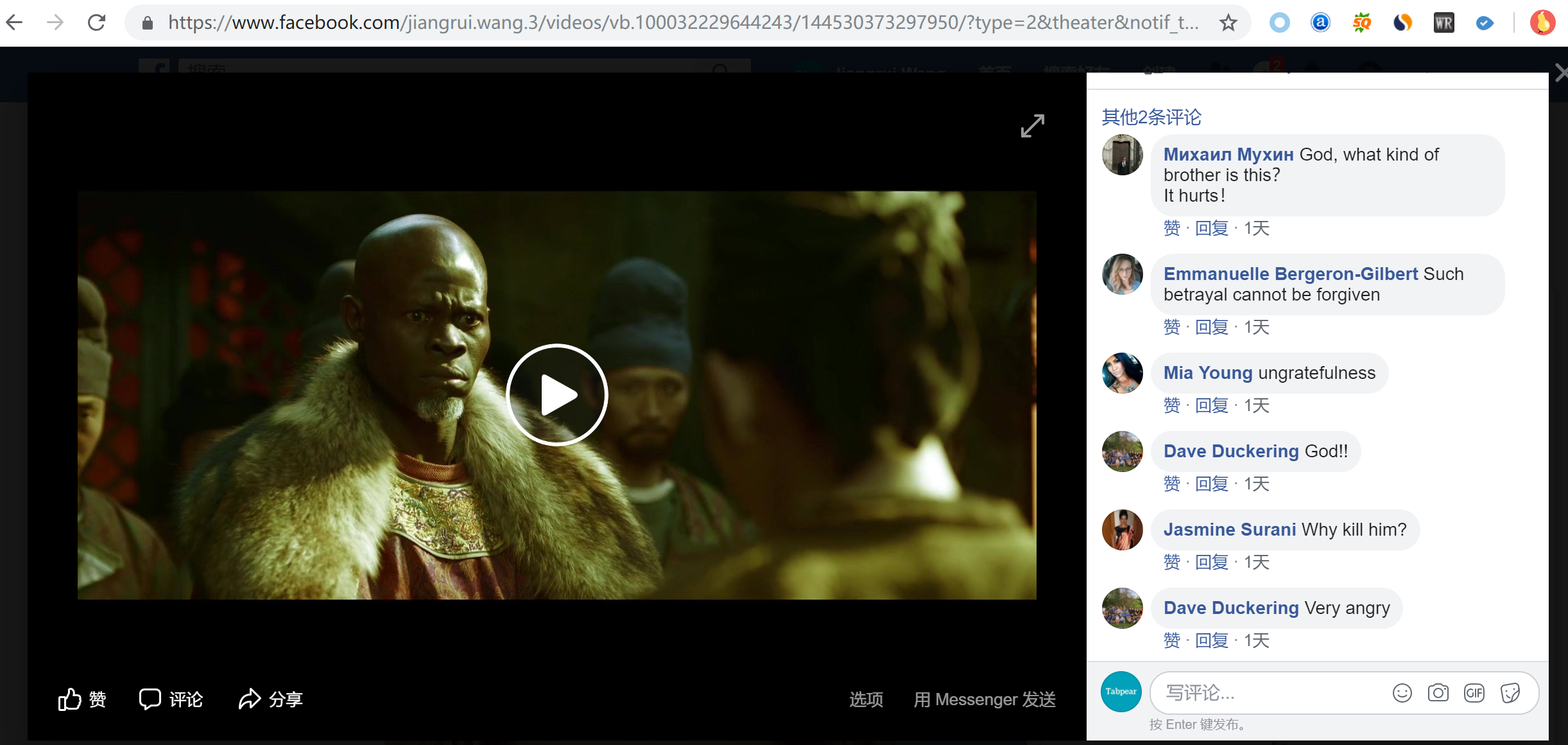Attach a photo with the camera icon
1568x745 pixels.
[x=1438, y=693]
